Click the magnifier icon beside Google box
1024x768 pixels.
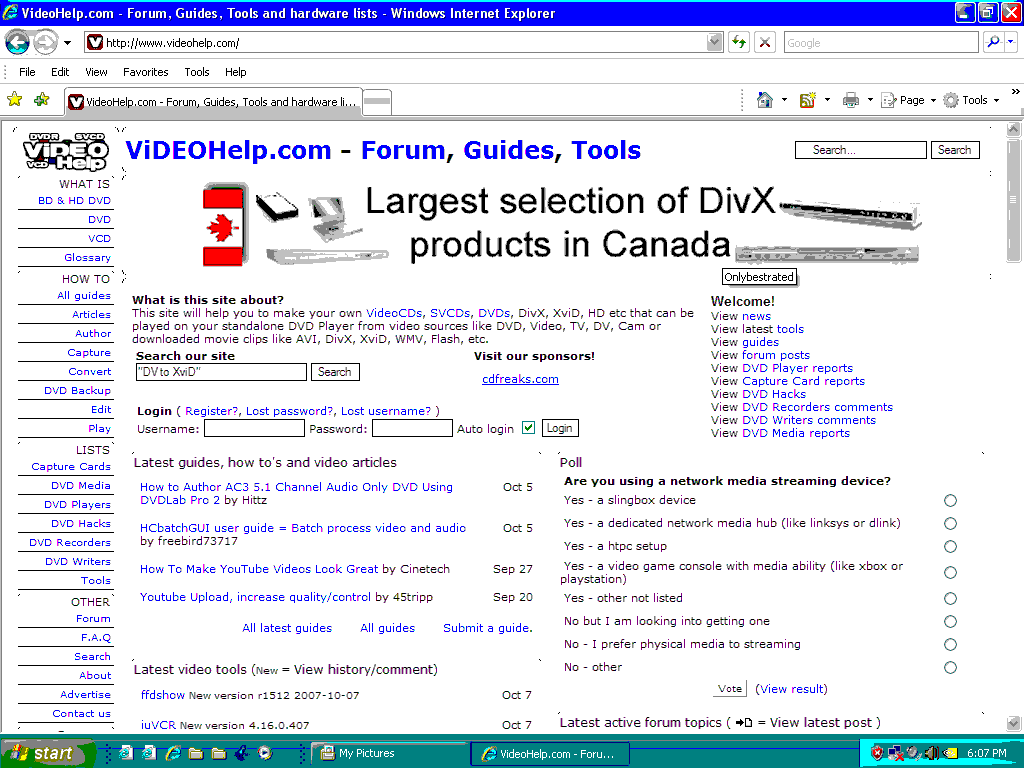993,42
